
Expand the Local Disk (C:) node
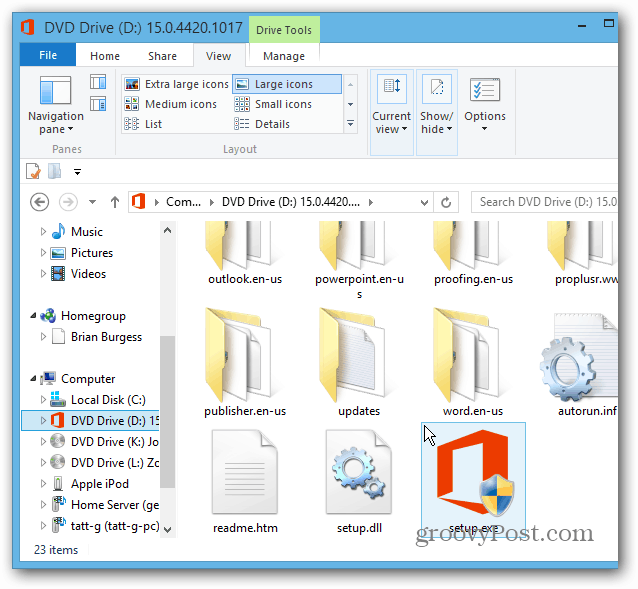43,399
